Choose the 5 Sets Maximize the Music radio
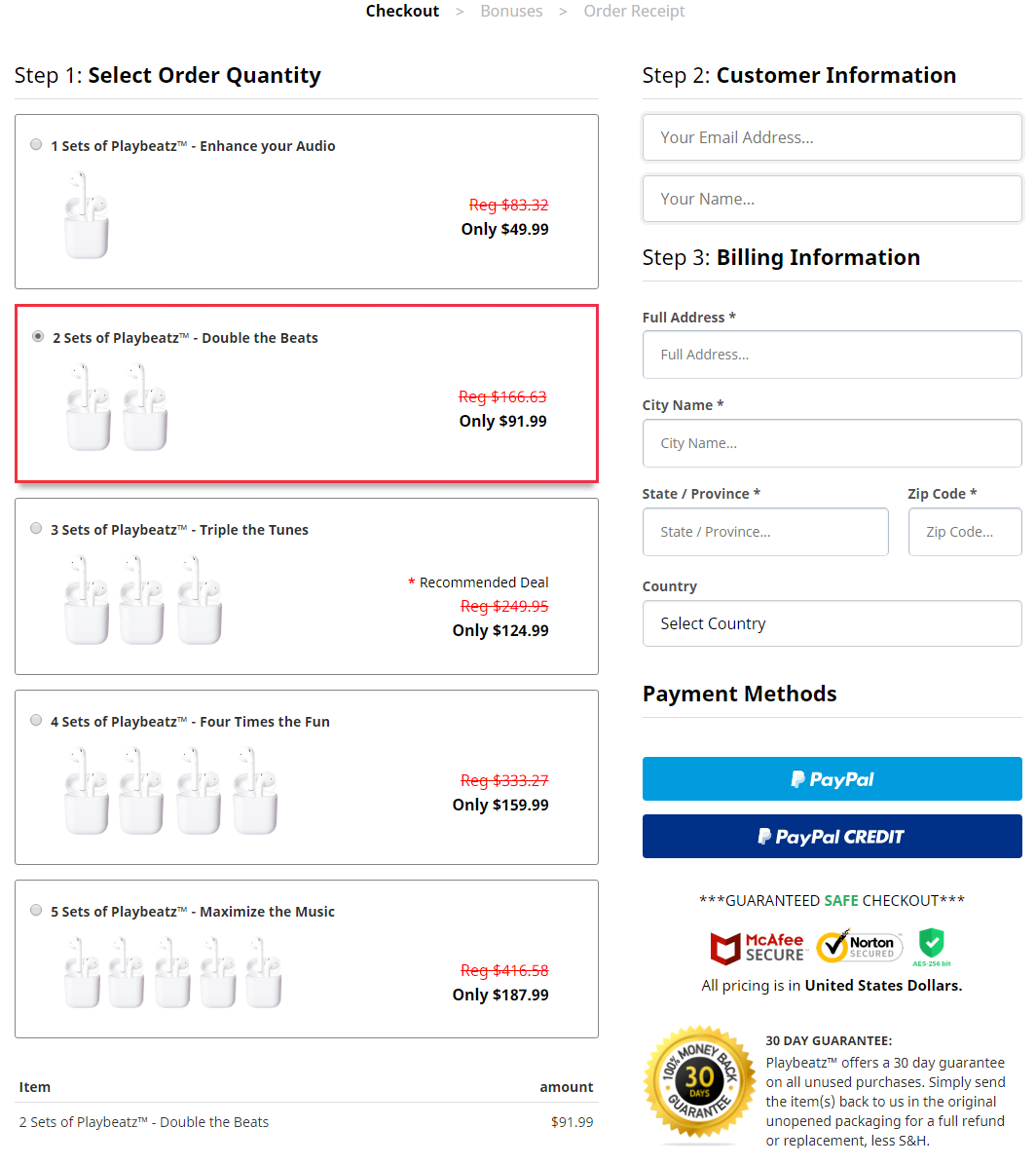 (x=36, y=911)
